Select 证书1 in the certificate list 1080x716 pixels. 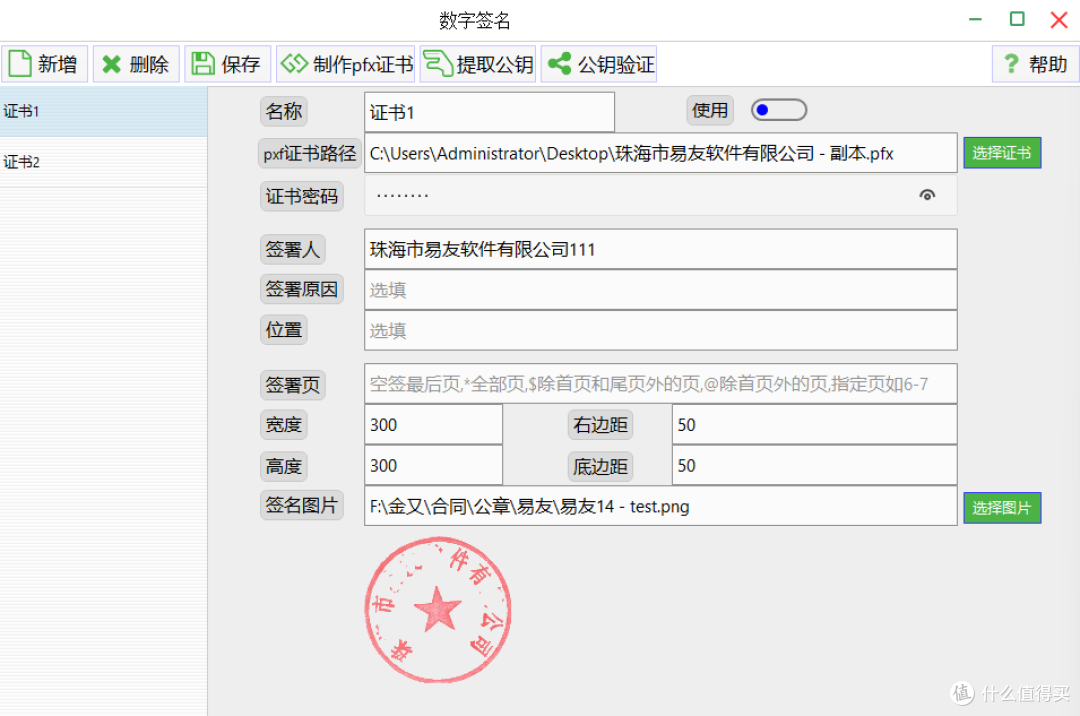point(103,112)
